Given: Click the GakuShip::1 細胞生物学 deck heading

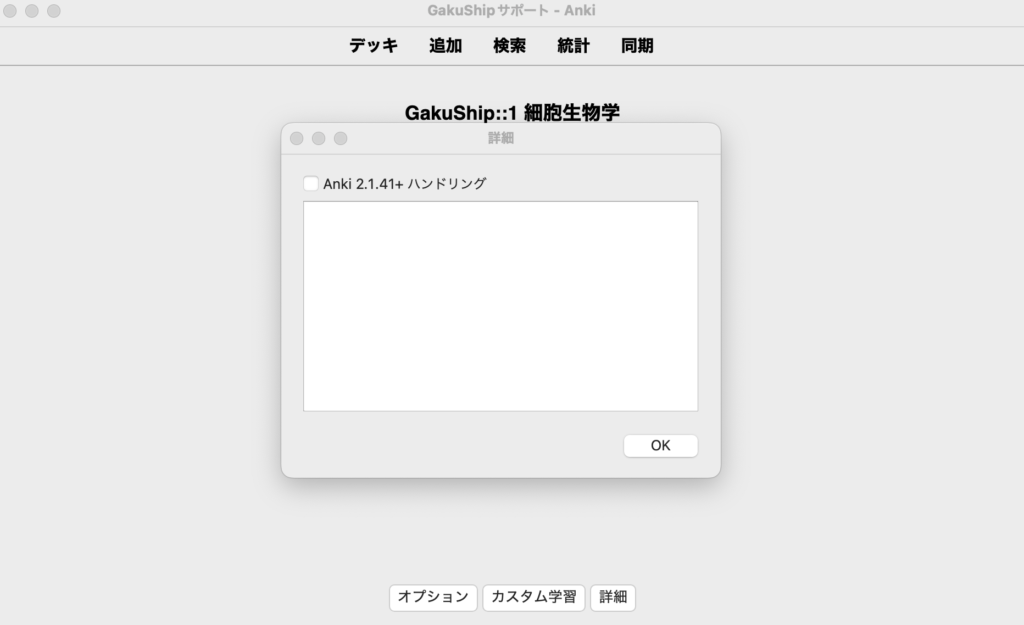Looking at the screenshot, I should coord(511,112).
